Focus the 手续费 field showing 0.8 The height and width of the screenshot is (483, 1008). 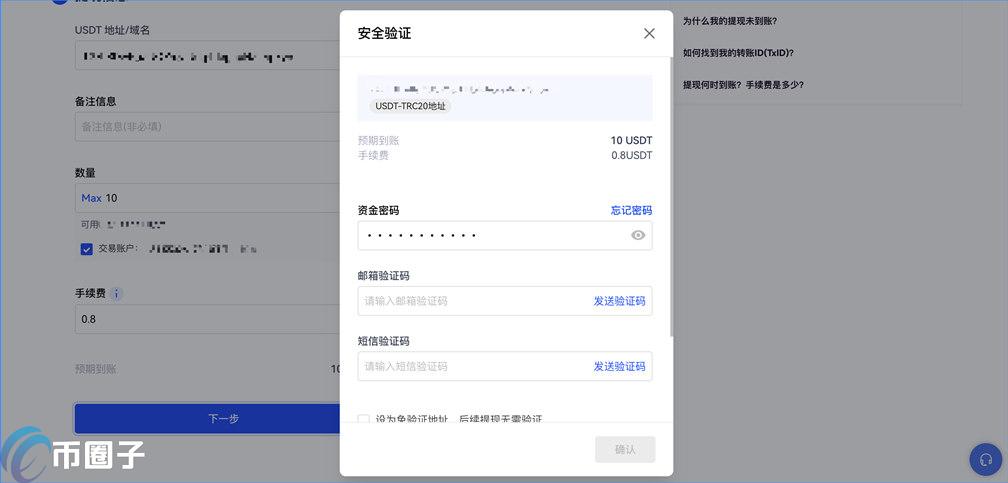[x=207, y=319]
